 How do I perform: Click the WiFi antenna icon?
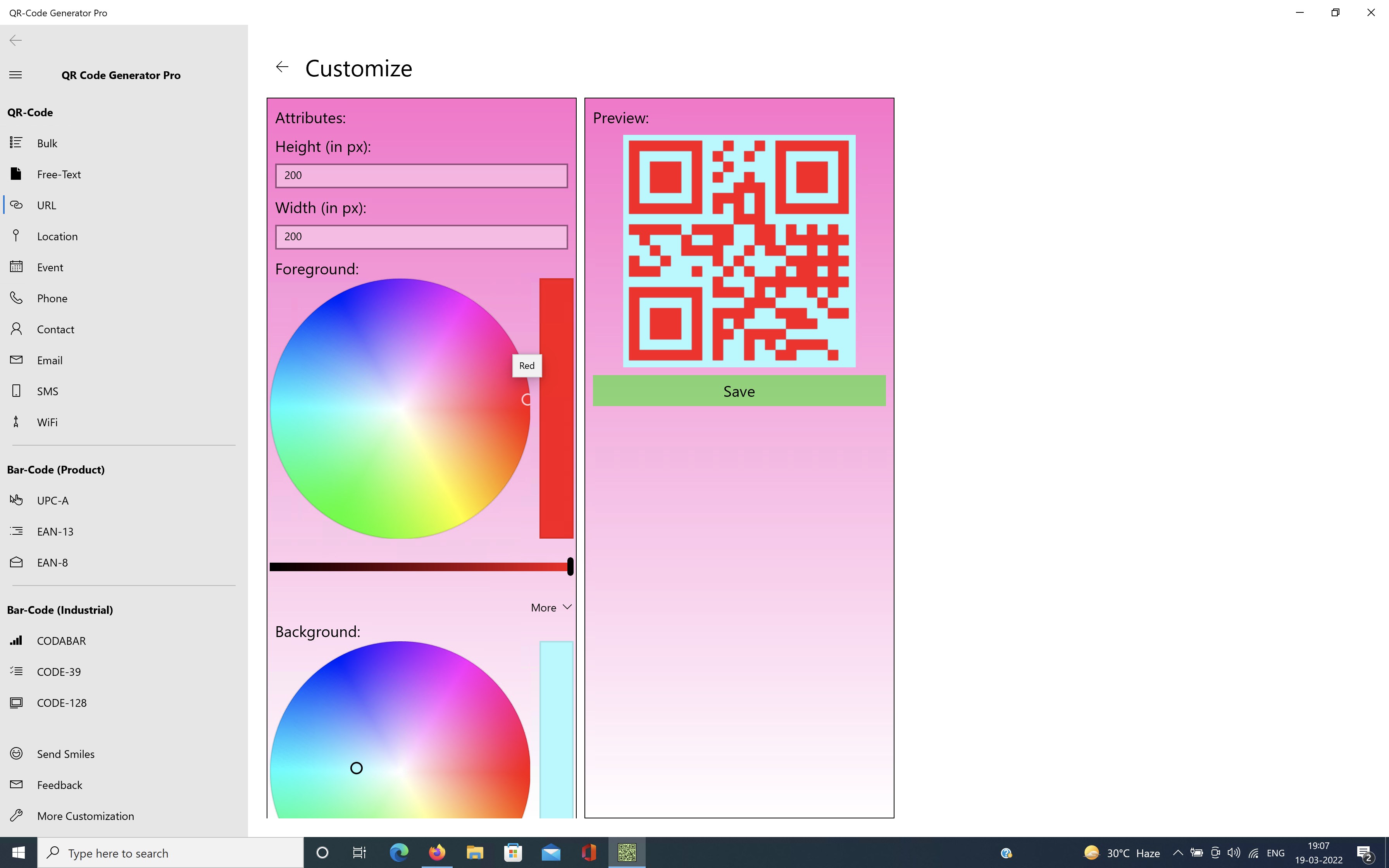tap(16, 421)
